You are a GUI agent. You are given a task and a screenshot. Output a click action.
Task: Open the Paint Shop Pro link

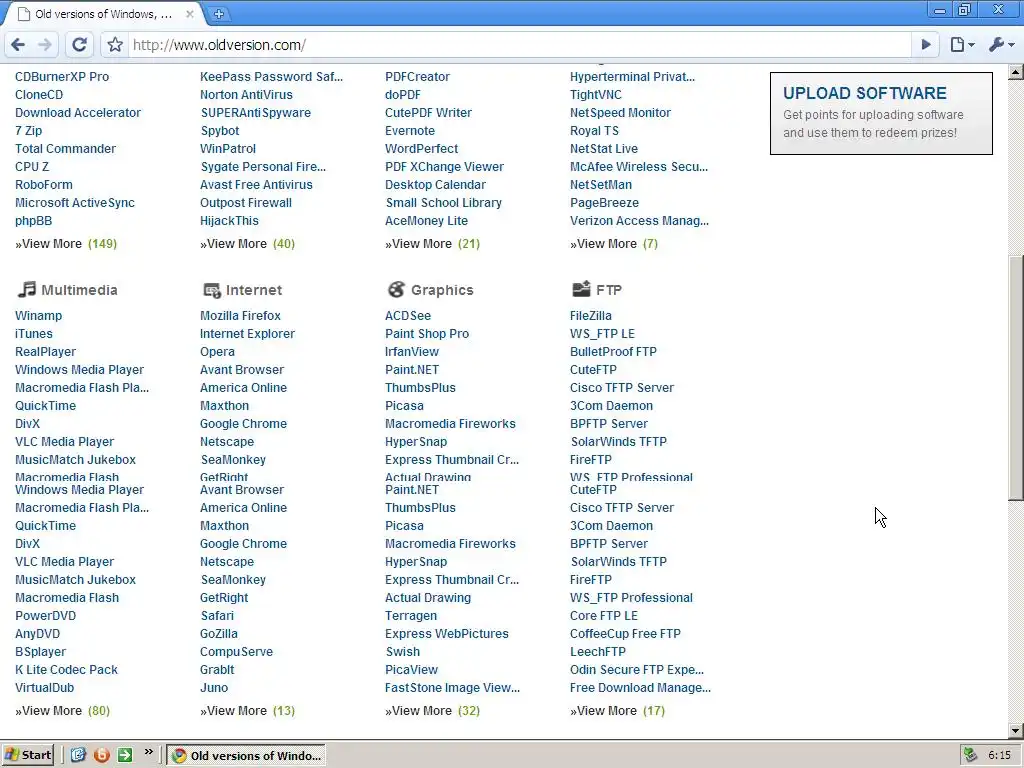coord(426,334)
